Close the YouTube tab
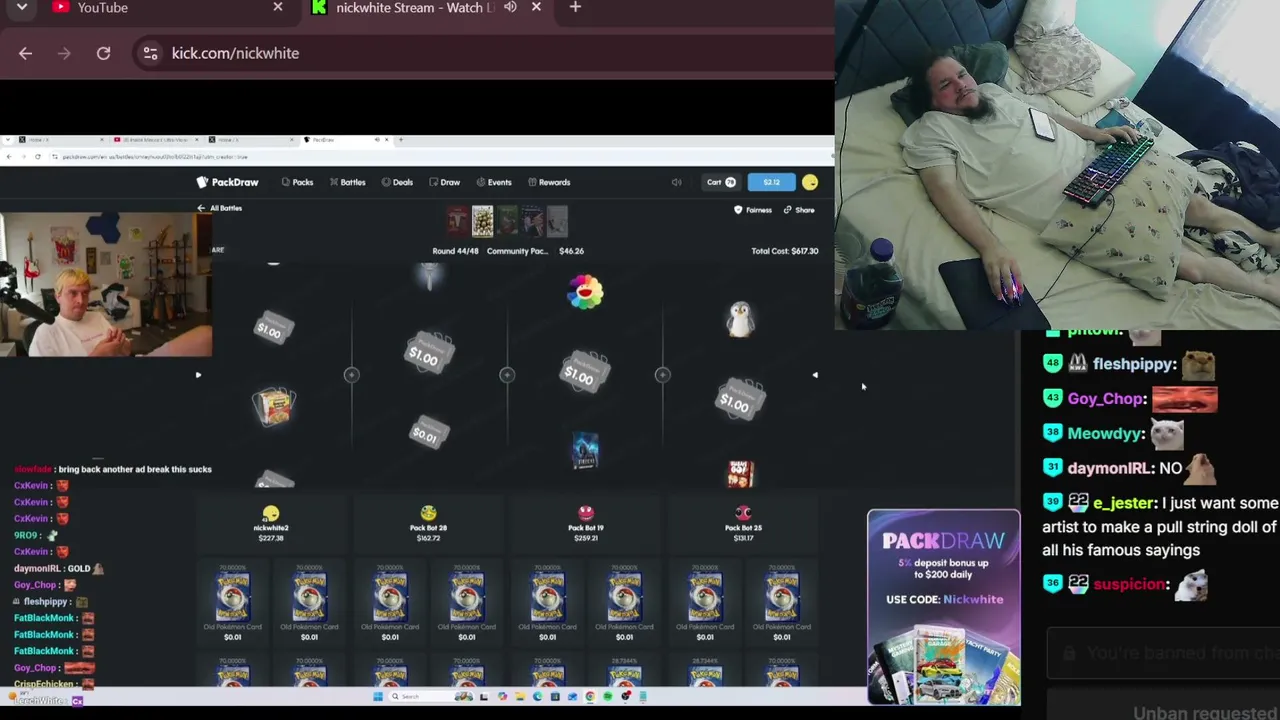 click(278, 7)
